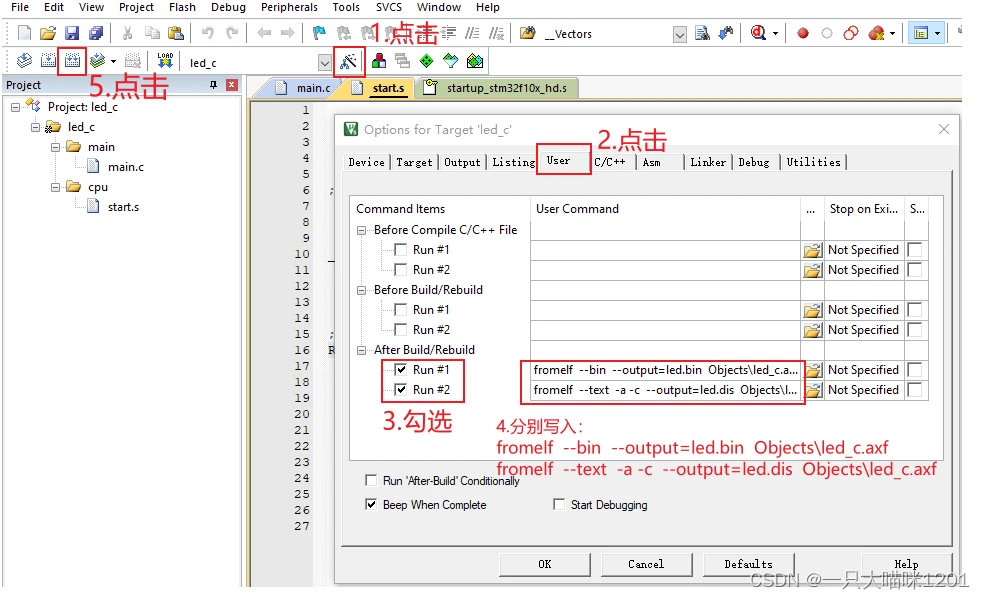
Task: Click the Run #2 fromelf --text command field
Action: coord(665,390)
